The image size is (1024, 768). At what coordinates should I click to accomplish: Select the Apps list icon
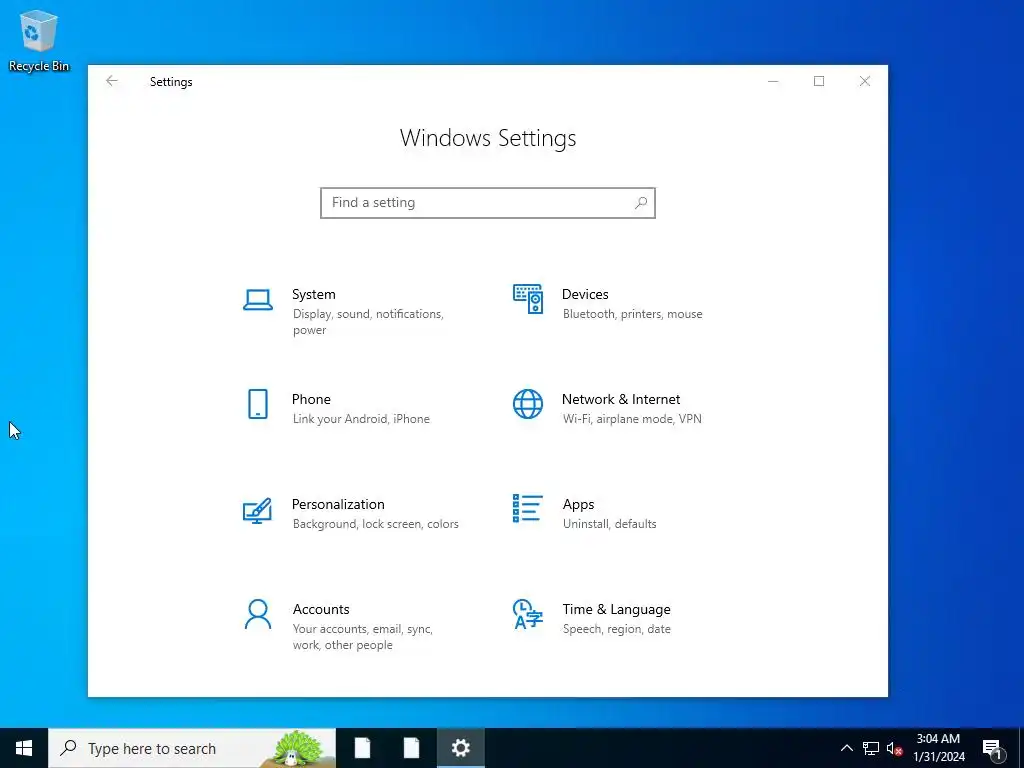point(528,508)
